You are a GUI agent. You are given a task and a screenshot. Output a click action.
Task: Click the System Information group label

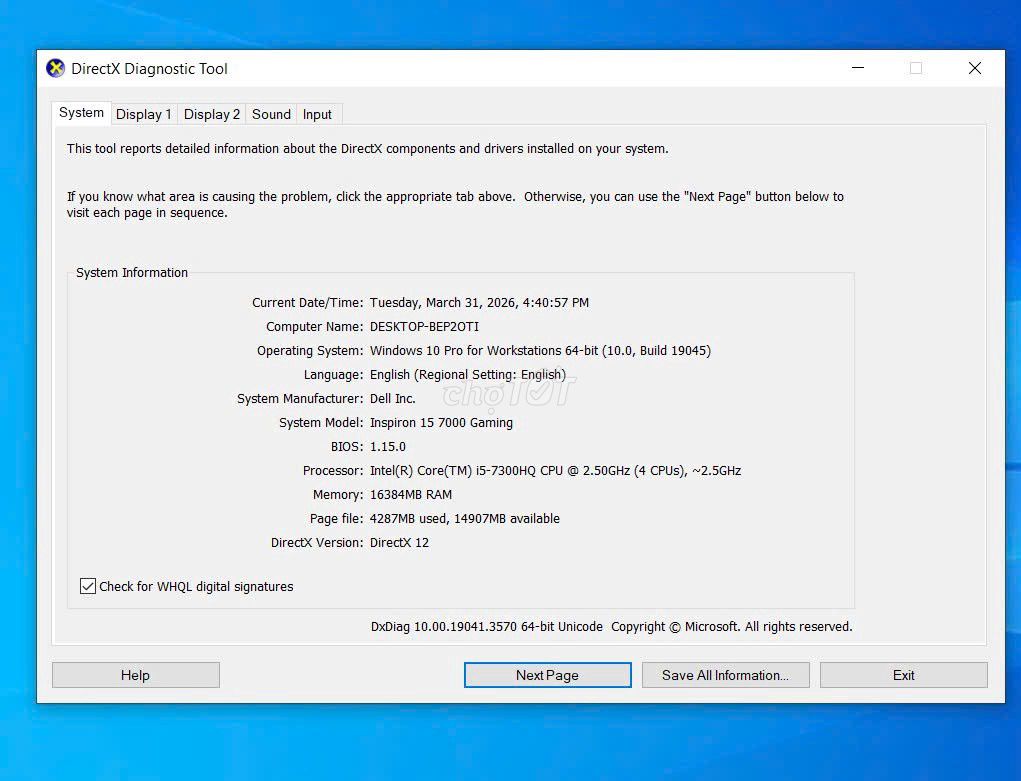click(132, 272)
